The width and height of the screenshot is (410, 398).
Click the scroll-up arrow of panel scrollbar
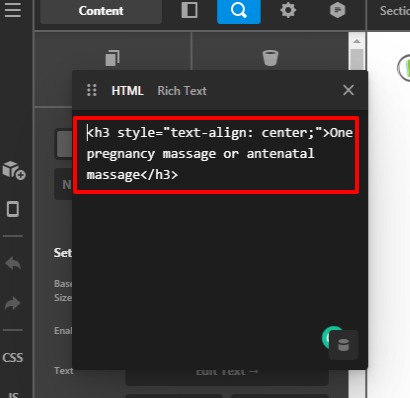coord(357,41)
